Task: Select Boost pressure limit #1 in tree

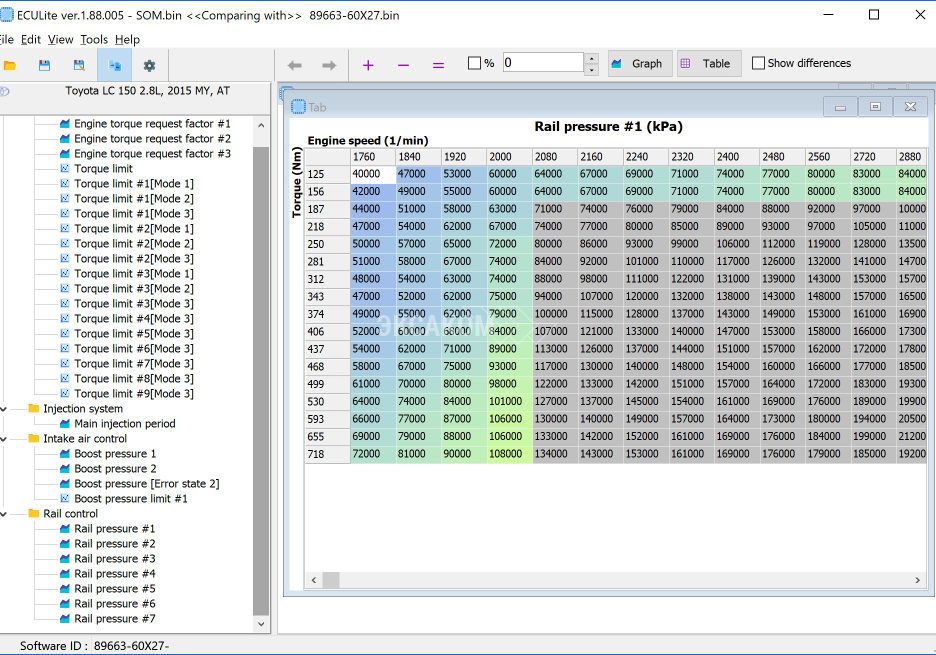Action: coord(130,499)
